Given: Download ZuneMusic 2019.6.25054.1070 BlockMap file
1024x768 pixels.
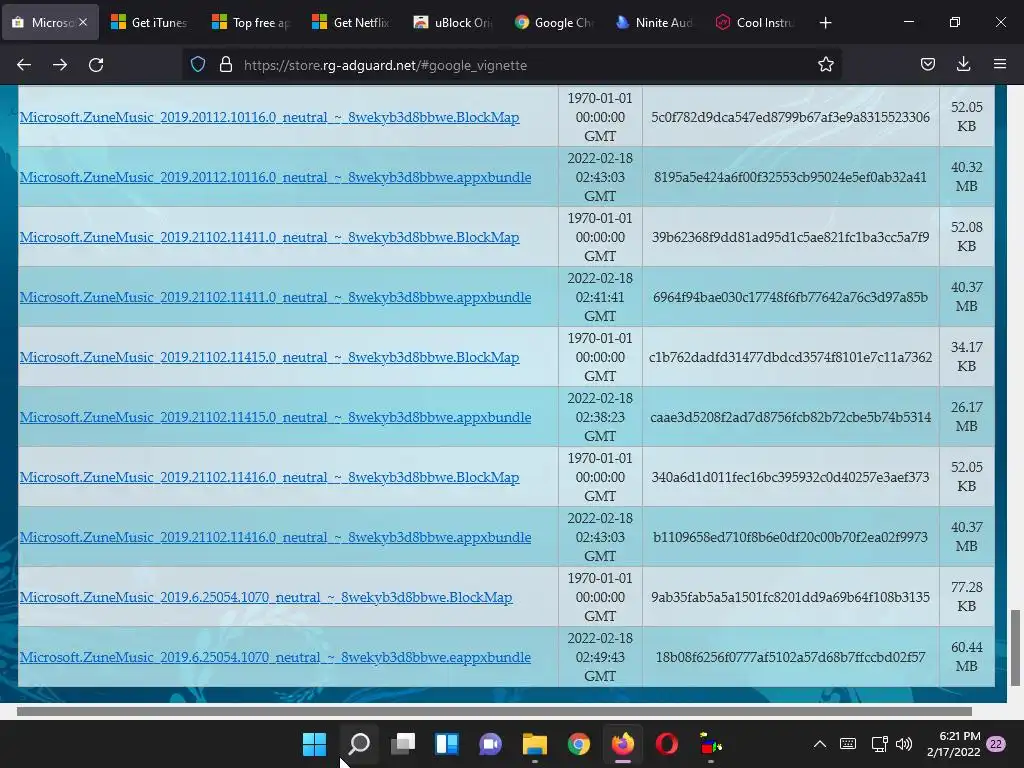Looking at the screenshot, I should (266, 598).
